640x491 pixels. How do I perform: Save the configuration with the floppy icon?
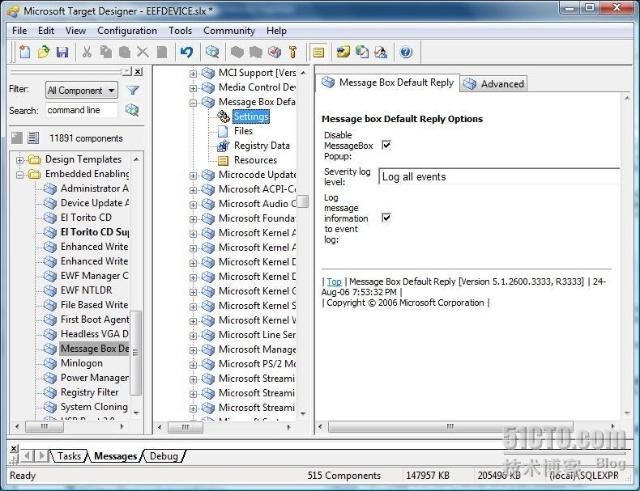click(x=62, y=52)
